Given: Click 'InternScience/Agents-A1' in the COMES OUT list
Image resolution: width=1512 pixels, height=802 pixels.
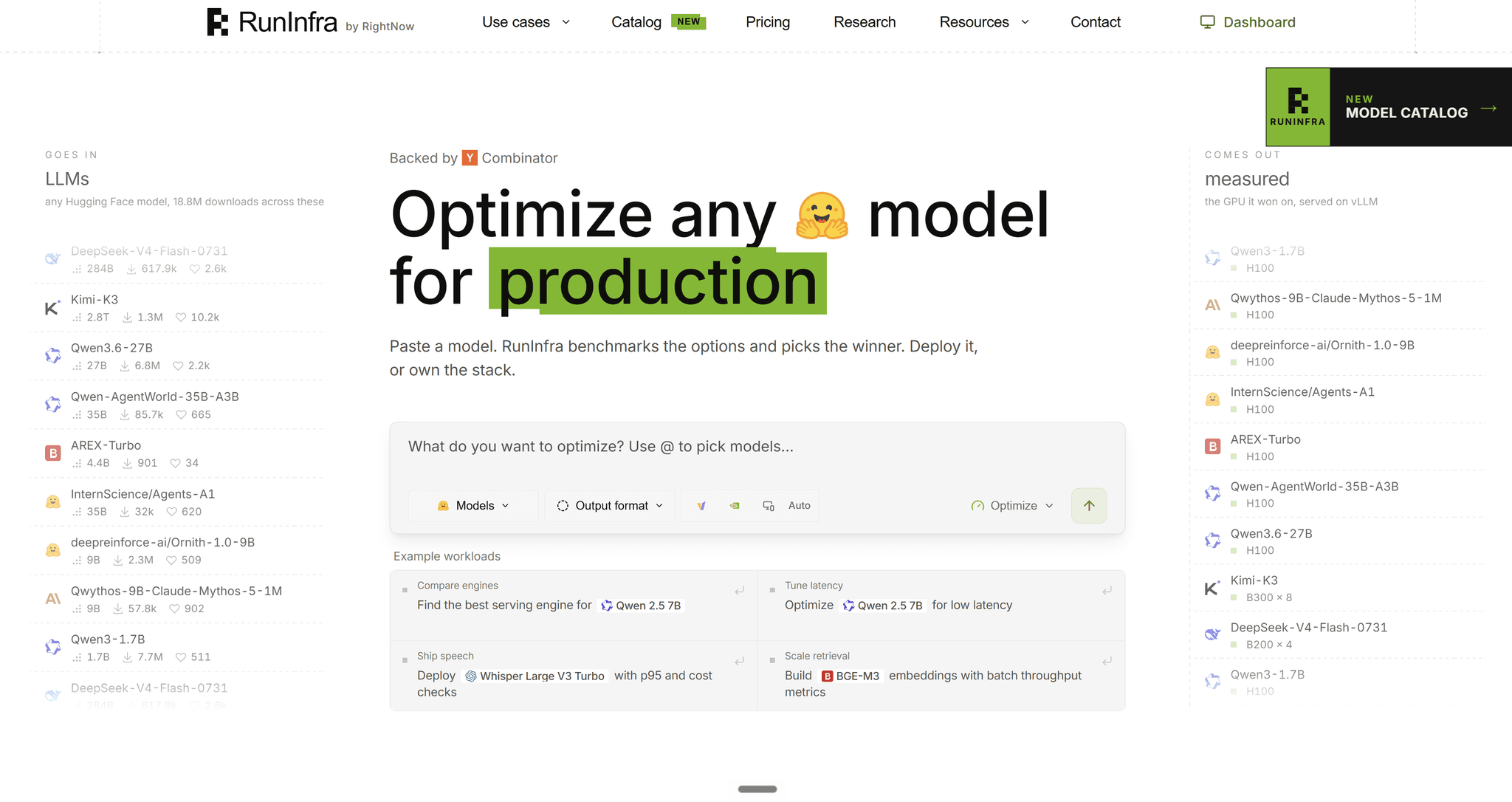Looking at the screenshot, I should pyautogui.click(x=1302, y=392).
